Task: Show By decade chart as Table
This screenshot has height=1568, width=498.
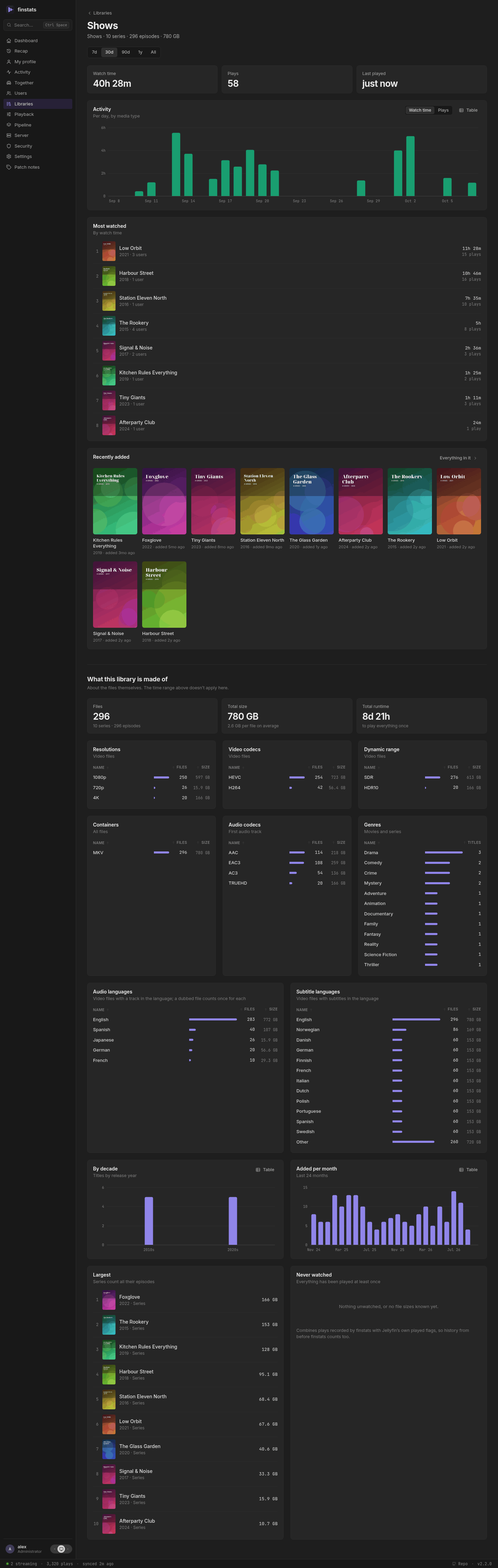Action: 265,1170
